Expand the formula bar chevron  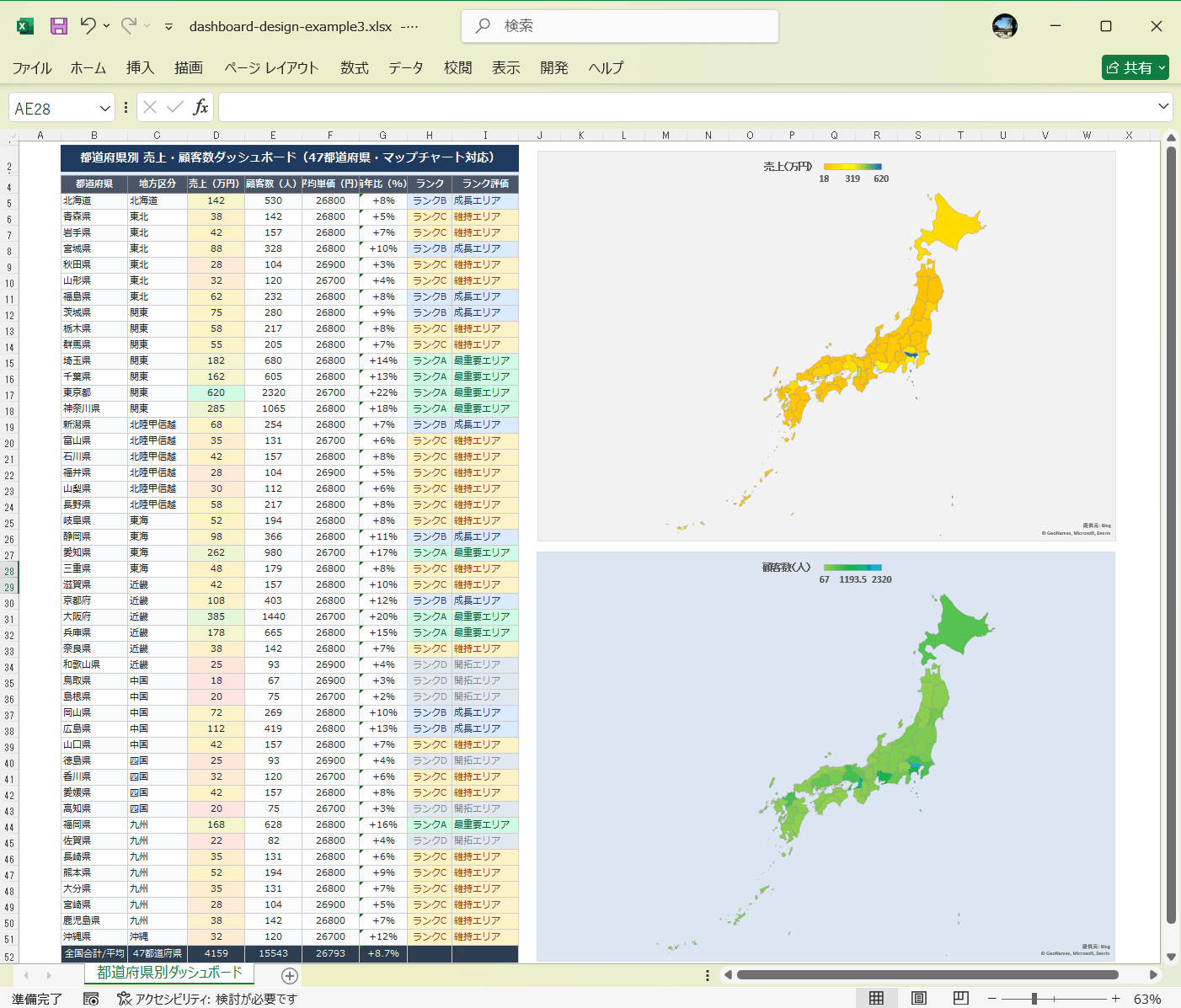point(1163,106)
